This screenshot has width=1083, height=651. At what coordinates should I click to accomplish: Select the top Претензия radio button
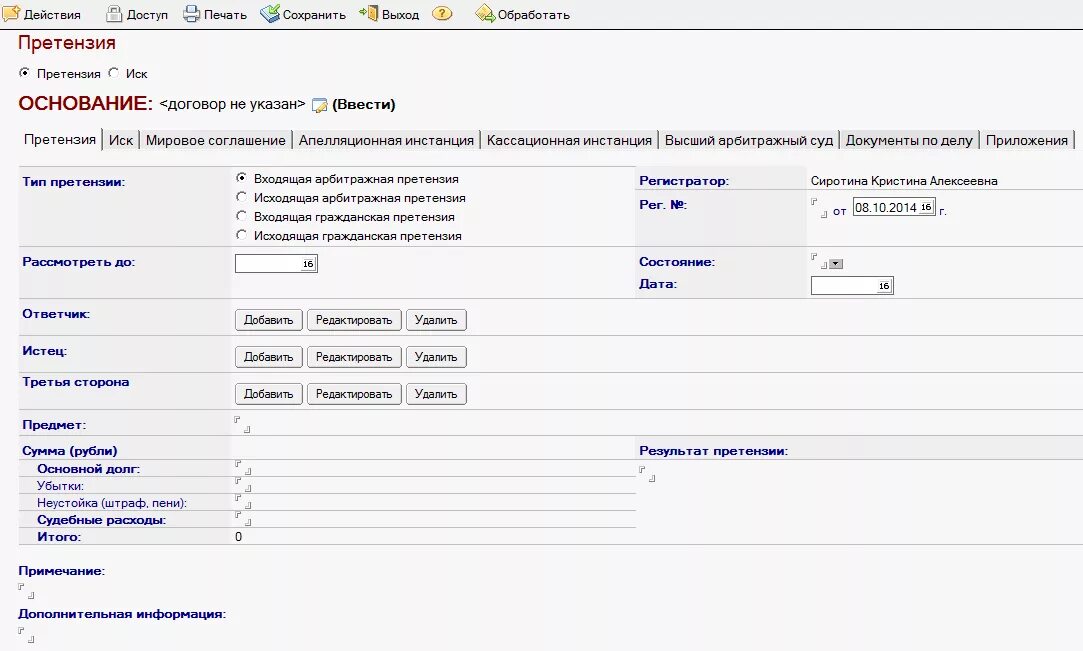click(24, 72)
